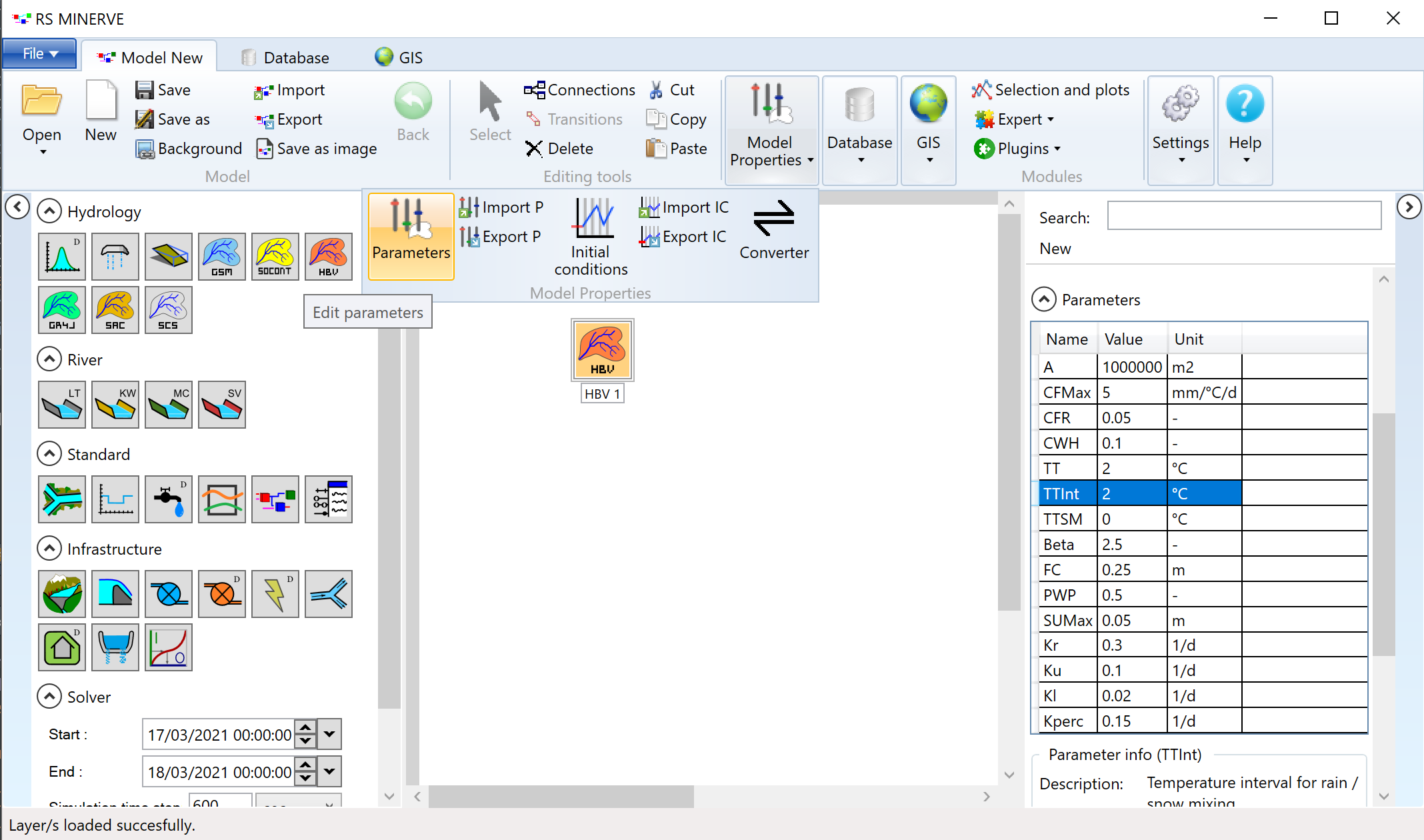Image resolution: width=1424 pixels, height=840 pixels.
Task: Open Start date calendar dropdown
Action: point(329,734)
